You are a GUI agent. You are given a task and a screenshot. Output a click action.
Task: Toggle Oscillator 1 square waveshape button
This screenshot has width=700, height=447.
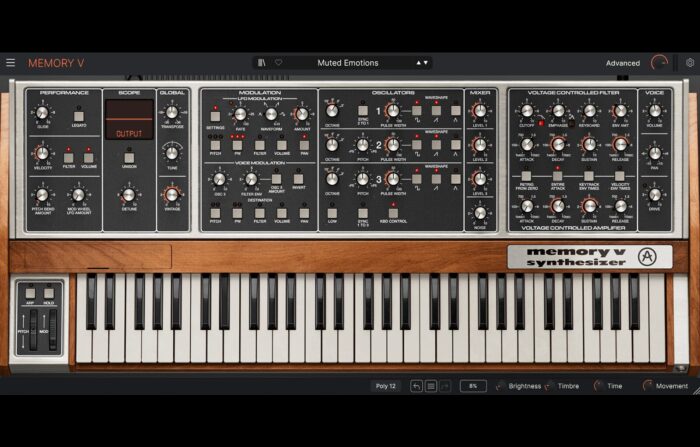417,110
